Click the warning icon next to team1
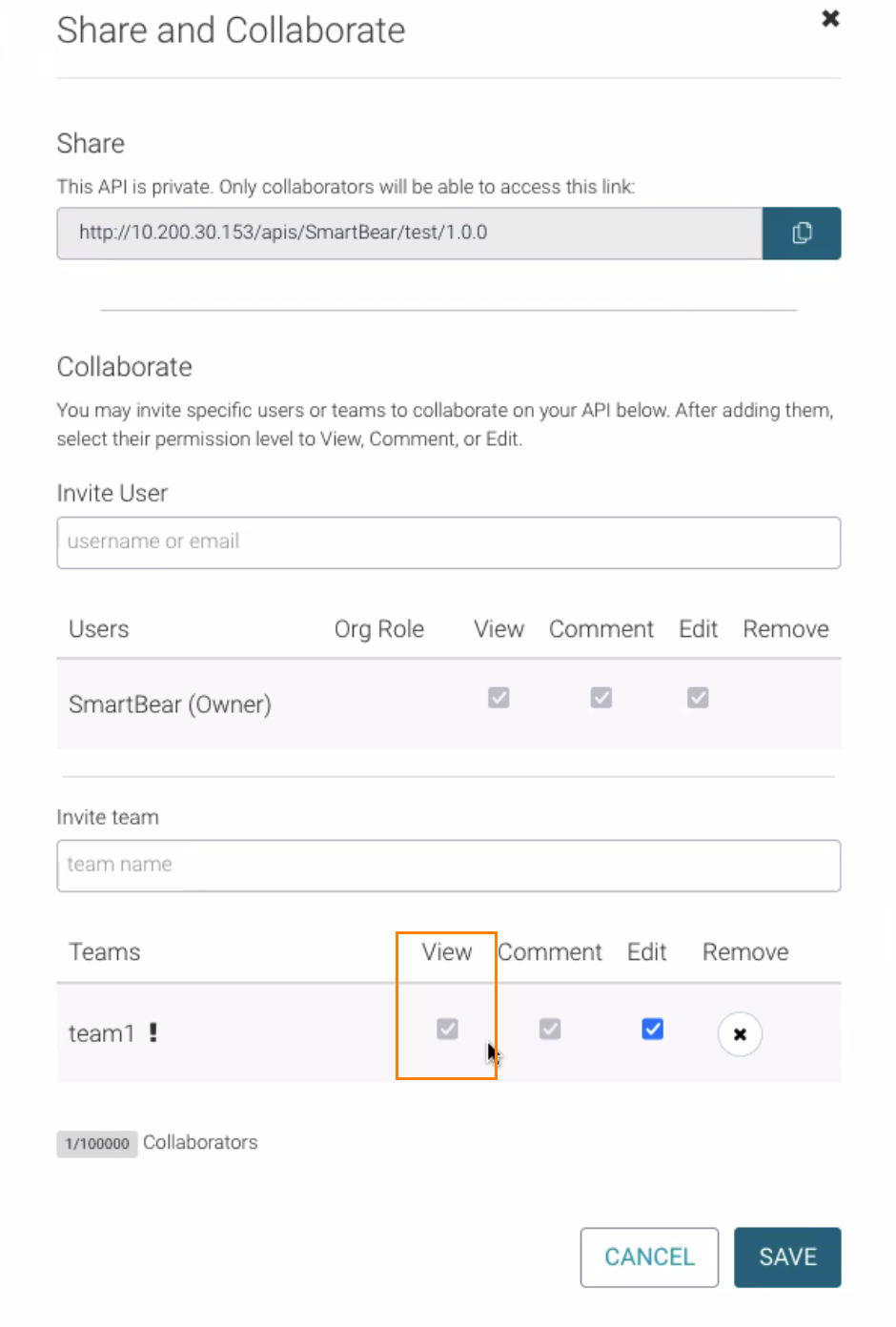The width and height of the screenshot is (896, 1327). tap(153, 1032)
